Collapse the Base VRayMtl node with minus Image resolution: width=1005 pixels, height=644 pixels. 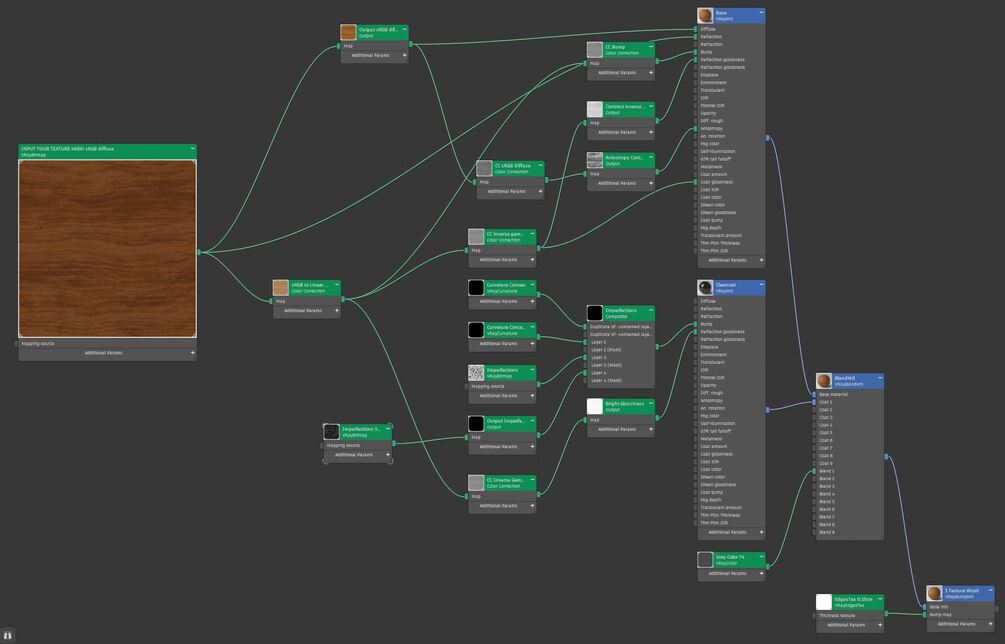[761, 13]
